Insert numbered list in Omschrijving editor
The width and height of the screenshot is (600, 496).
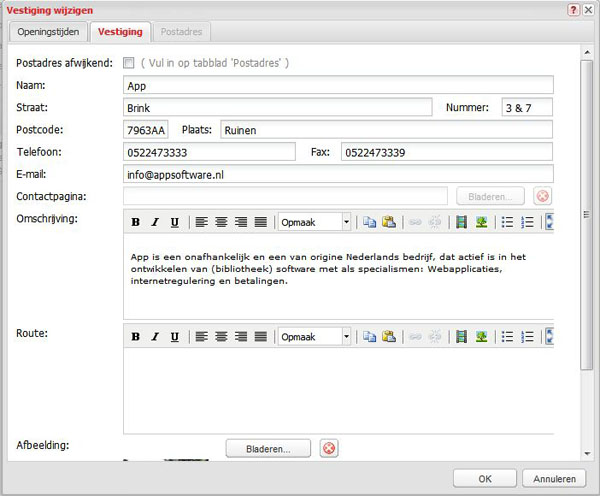click(x=527, y=222)
